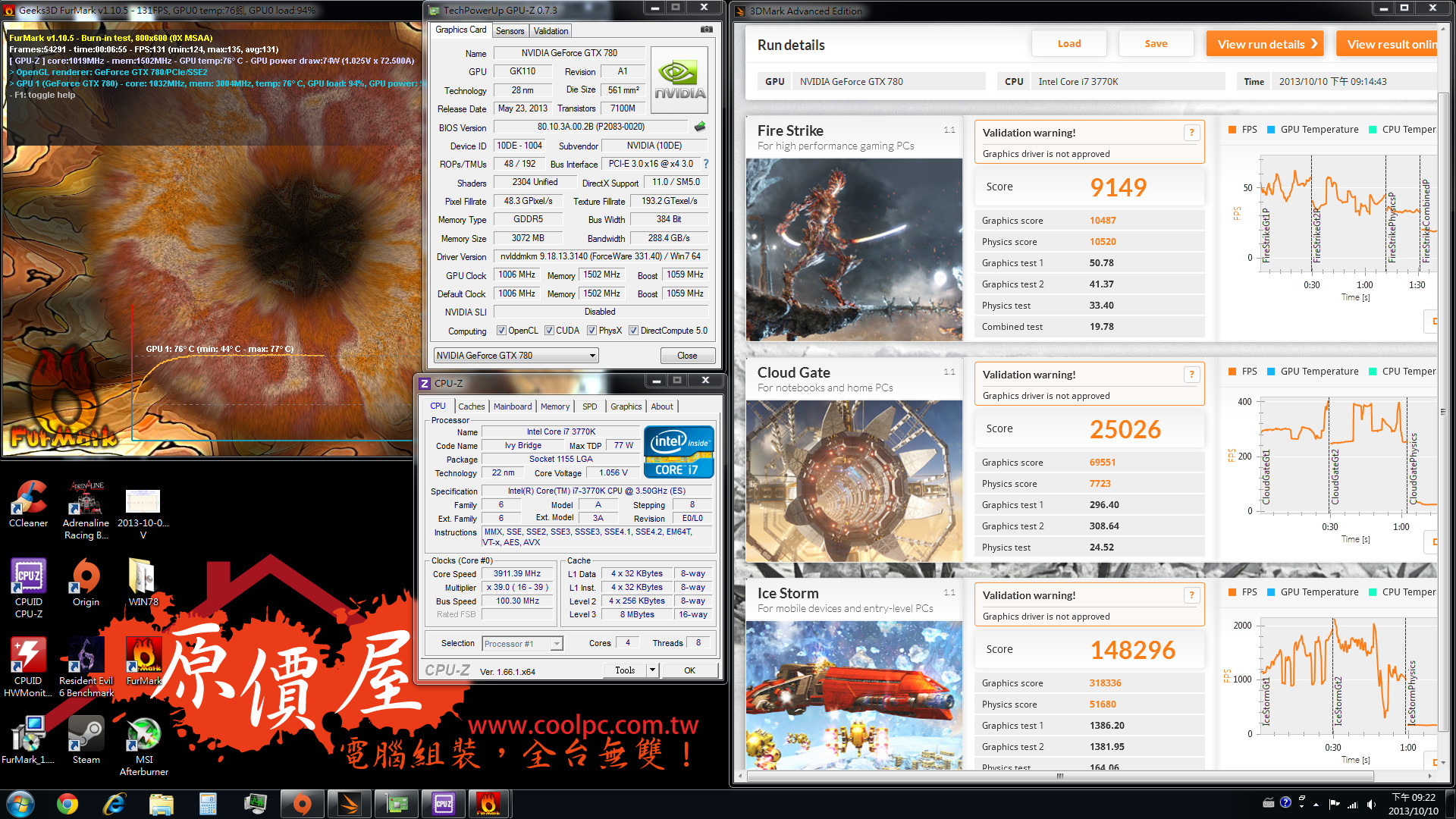Screen dimensions: 1456x819
Task: Open the Ice Storm validation warning help icon
Action: (x=1191, y=595)
